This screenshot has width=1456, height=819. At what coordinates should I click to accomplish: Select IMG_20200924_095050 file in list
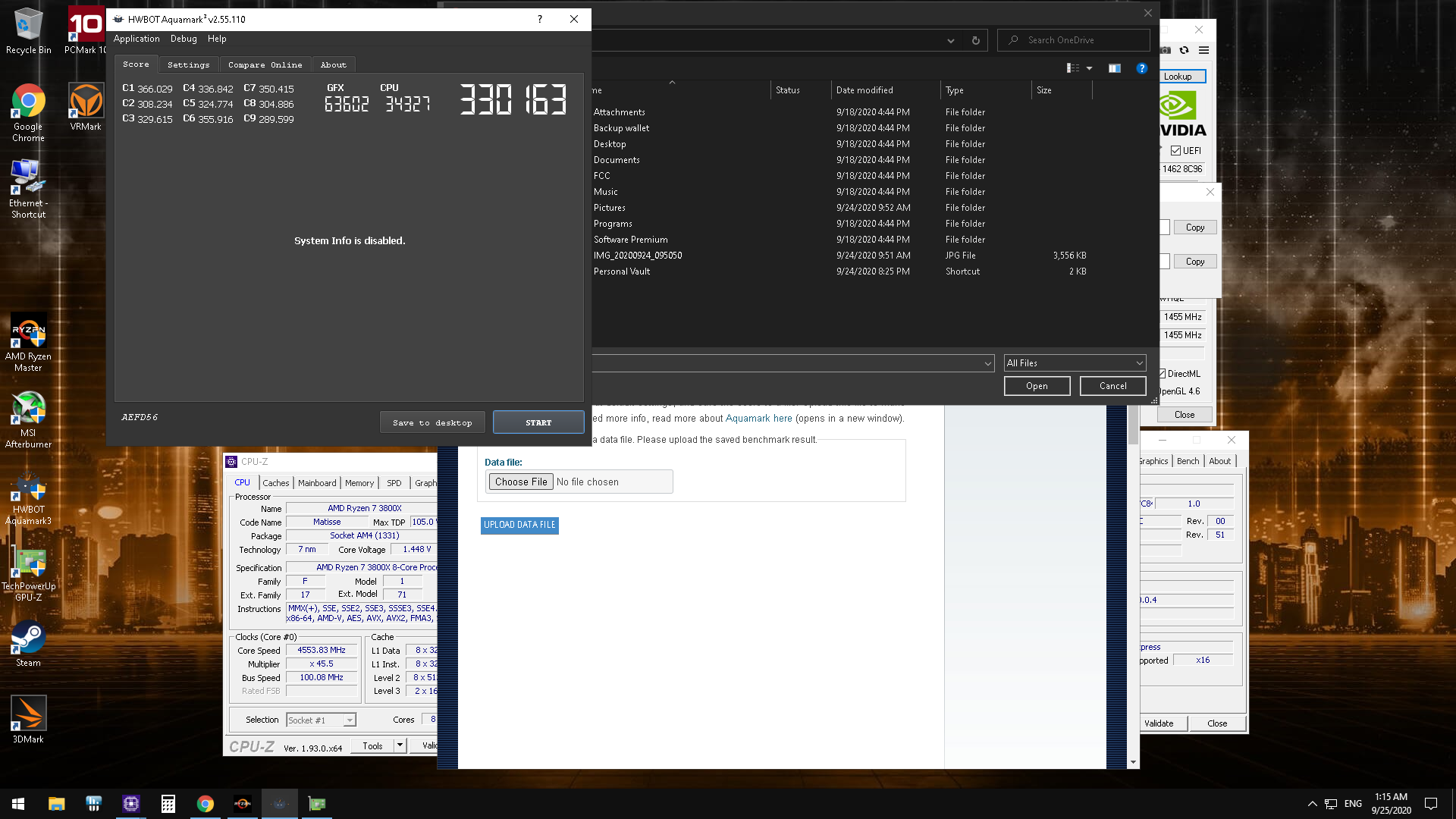[x=637, y=256]
